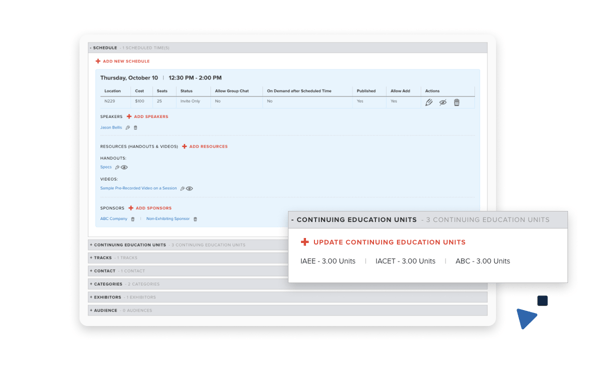Collapse the popup Continuing Education Units header

[428, 220]
